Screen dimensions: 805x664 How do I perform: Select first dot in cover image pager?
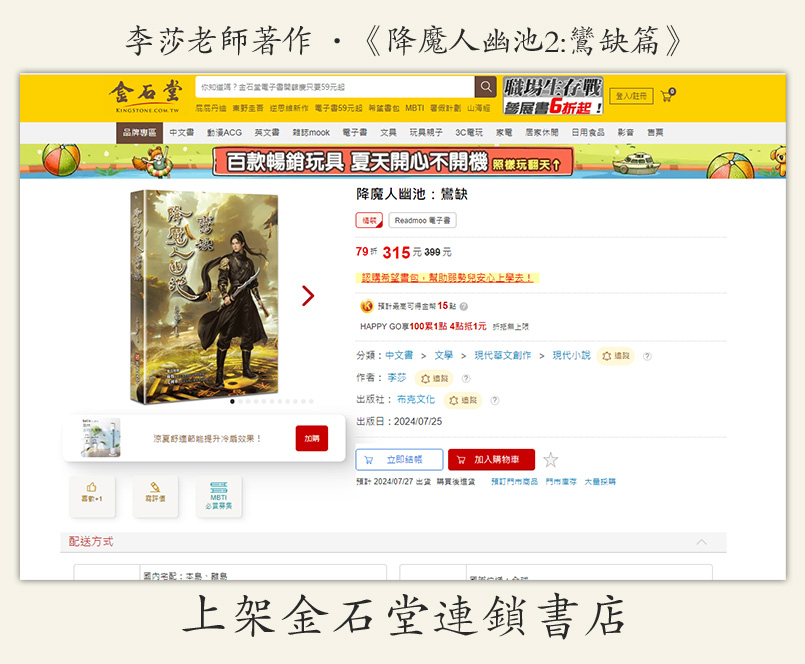point(233,402)
